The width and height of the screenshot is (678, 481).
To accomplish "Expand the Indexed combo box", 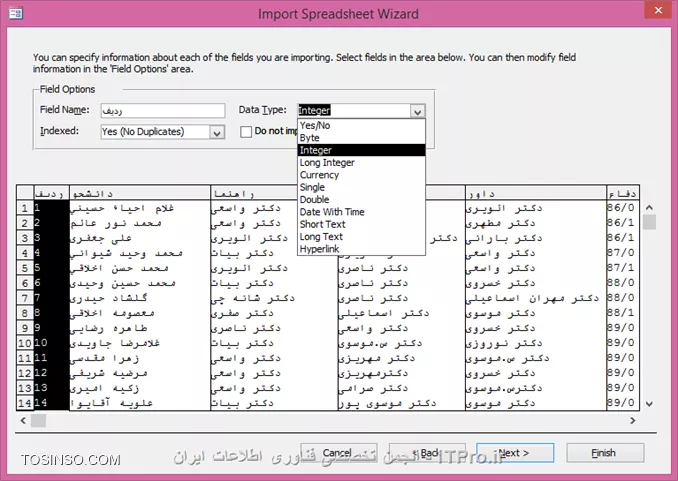I will (x=217, y=132).
